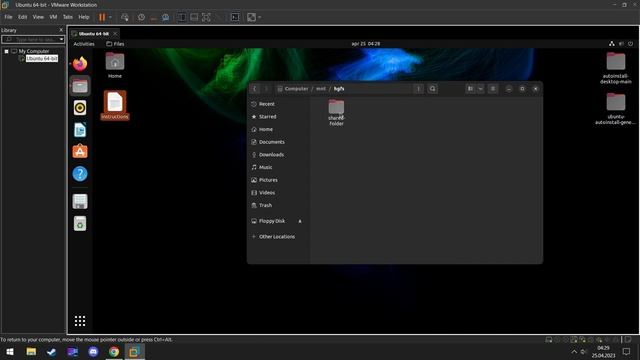
Task: Pause the virtual machine with the orange button
Action: point(102,17)
